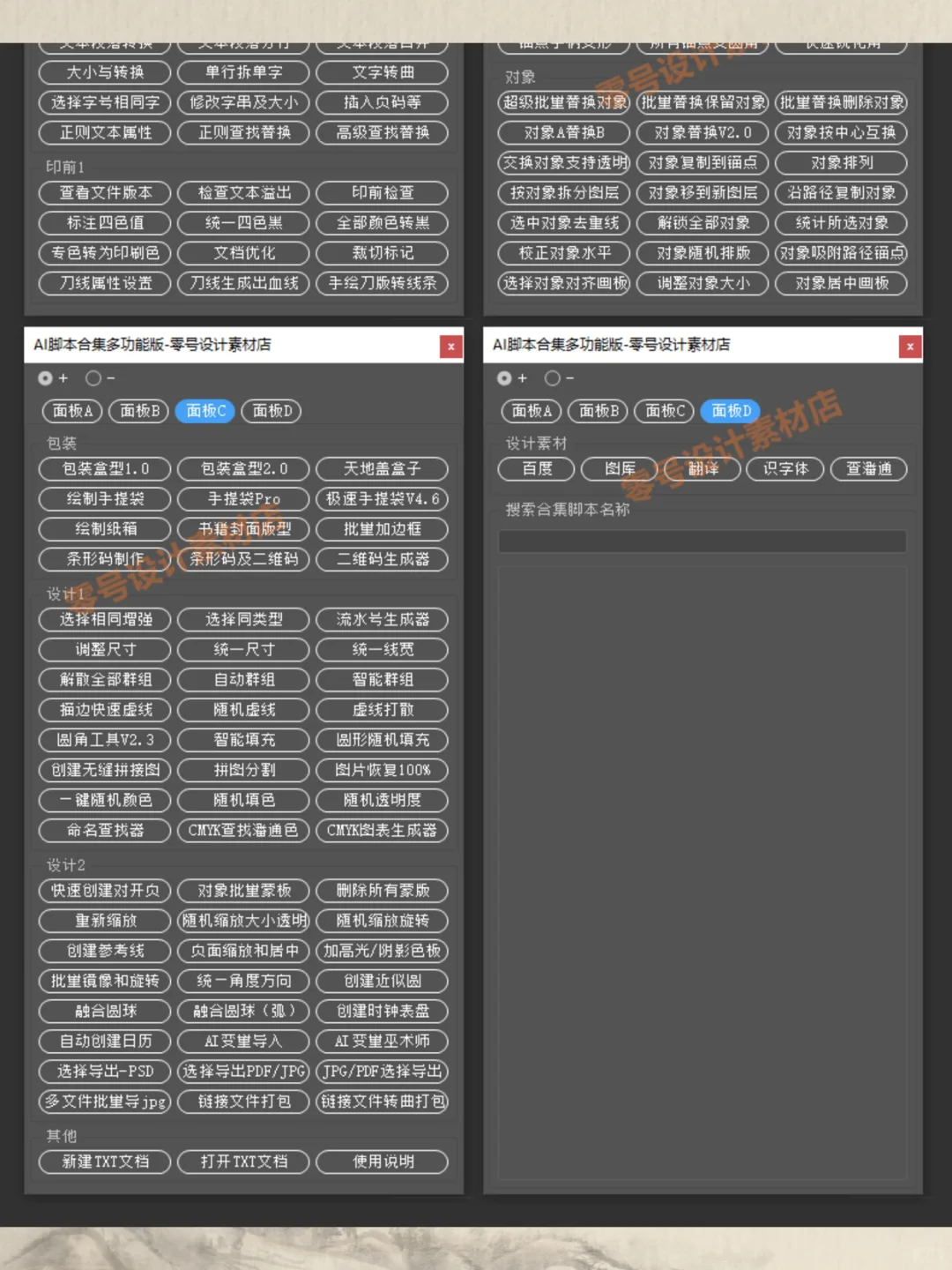The image size is (952, 1270).
Task: Select the "-" radio in 面板D window
Action: [552, 378]
